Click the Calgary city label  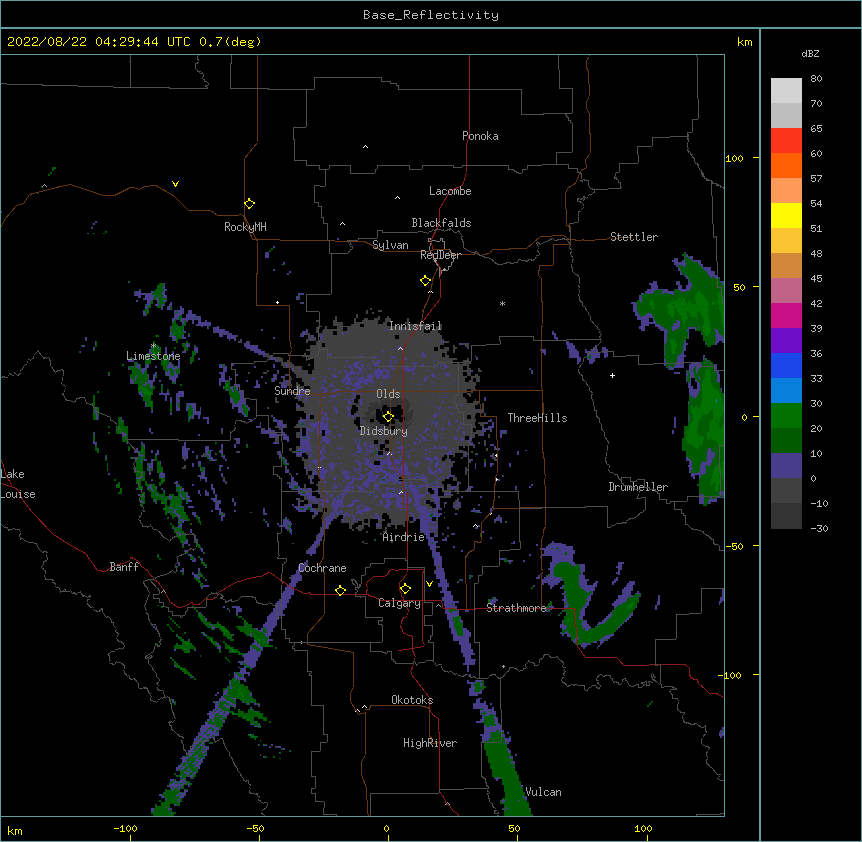[399, 603]
